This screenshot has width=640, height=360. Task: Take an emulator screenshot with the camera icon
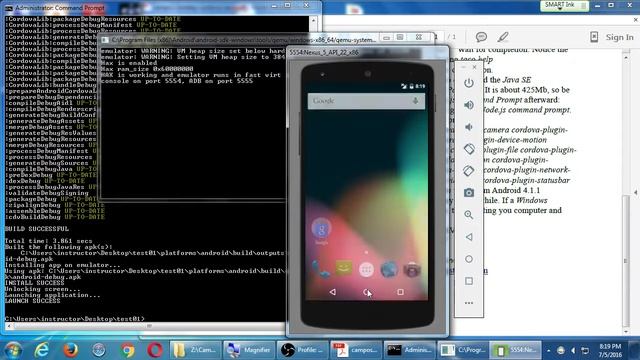point(469,193)
